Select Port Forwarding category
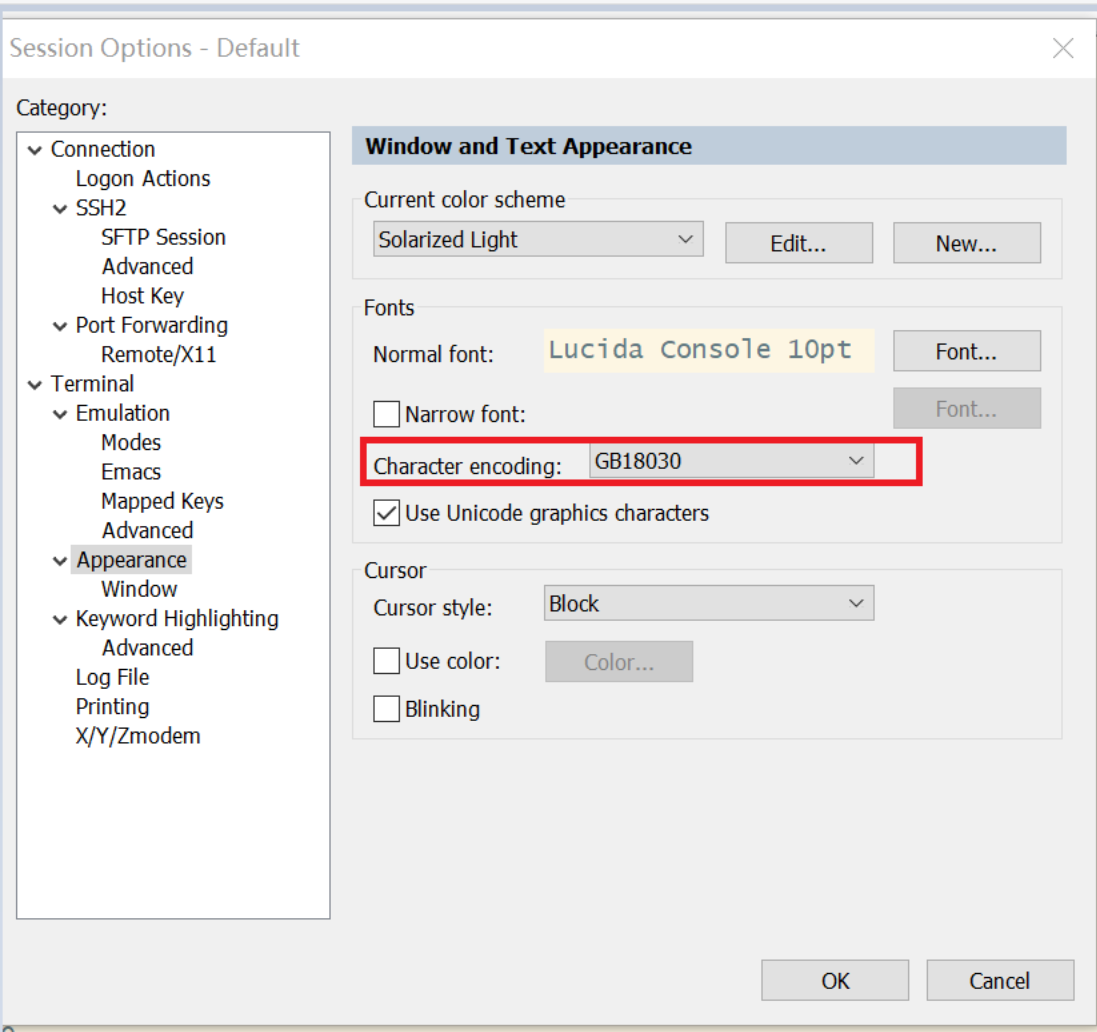The image size is (1097, 1032). 151,325
